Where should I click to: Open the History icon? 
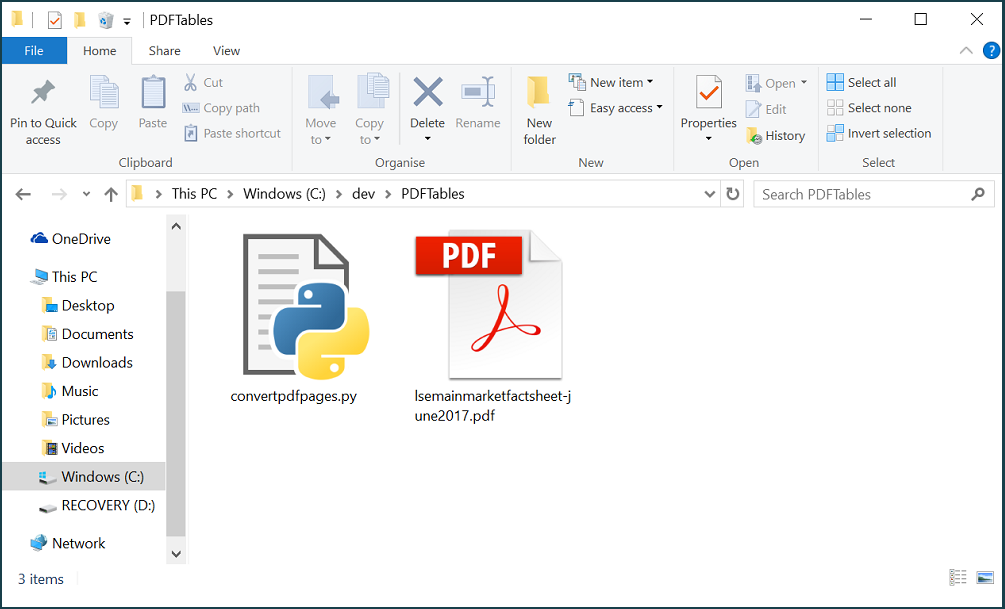[778, 135]
